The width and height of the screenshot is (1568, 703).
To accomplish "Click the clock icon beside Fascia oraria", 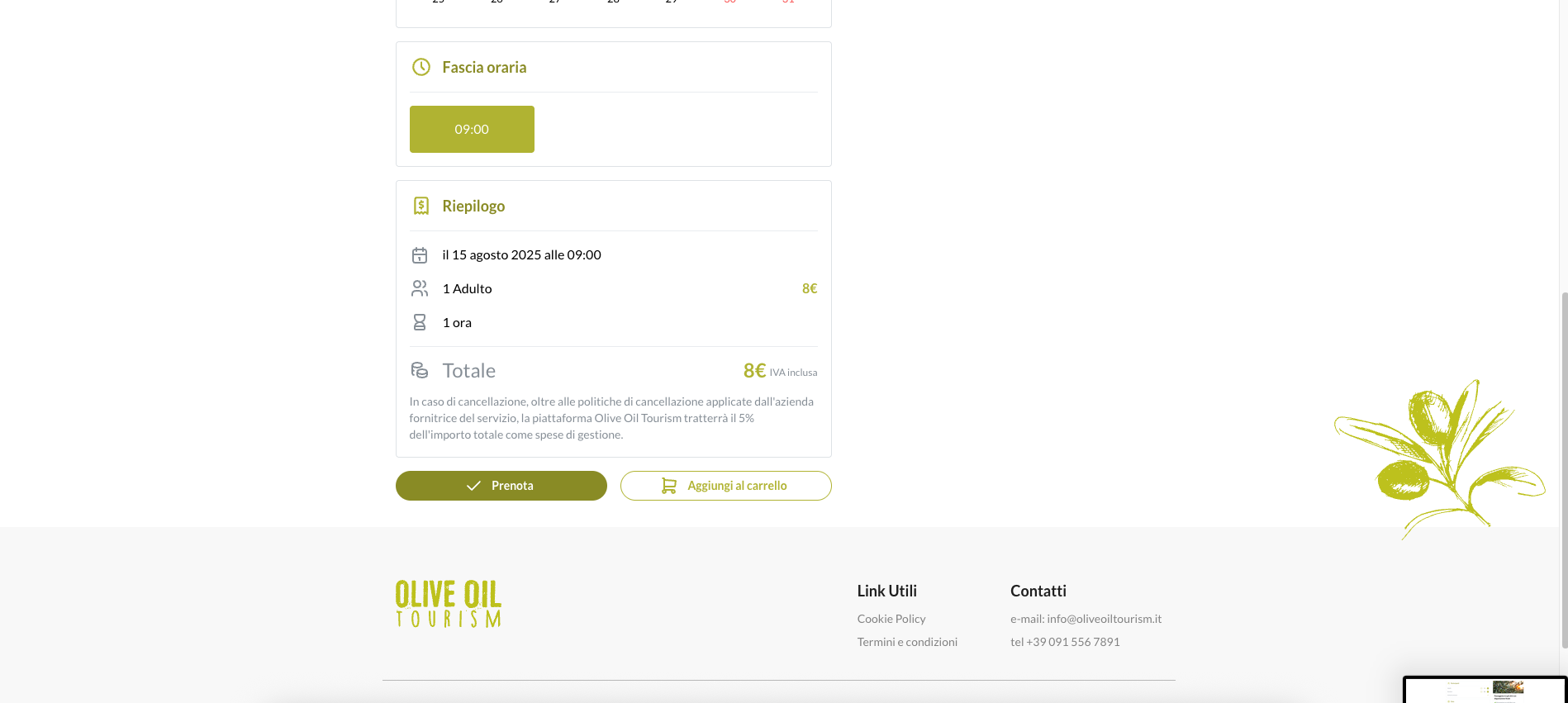I will (x=421, y=67).
